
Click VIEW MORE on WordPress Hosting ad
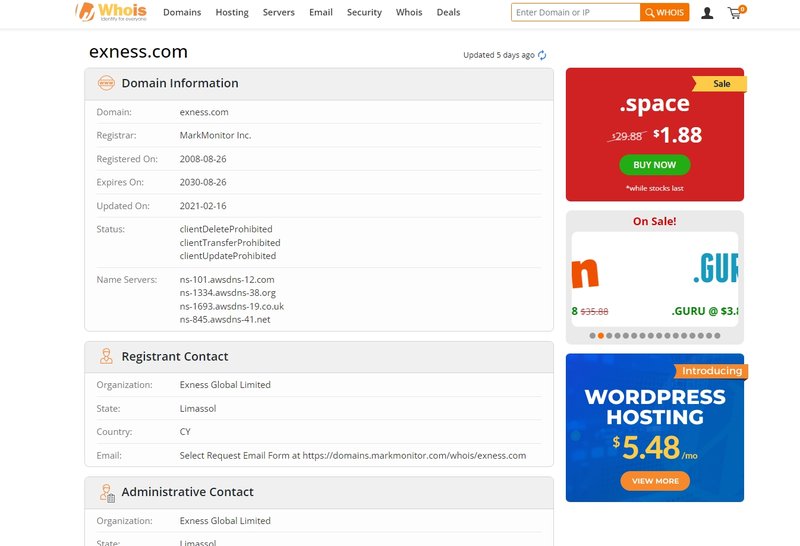point(655,481)
